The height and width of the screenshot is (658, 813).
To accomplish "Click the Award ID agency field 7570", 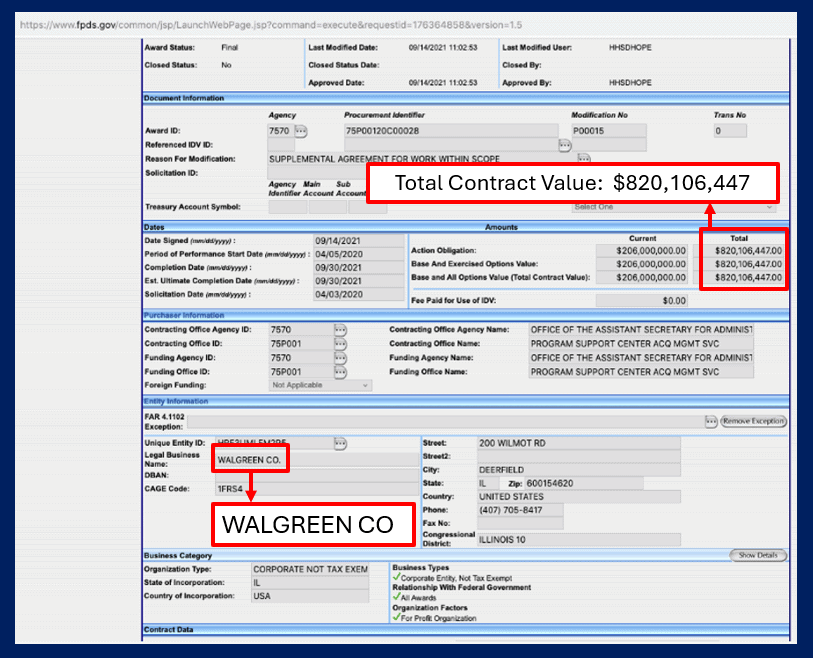I will coord(281,131).
